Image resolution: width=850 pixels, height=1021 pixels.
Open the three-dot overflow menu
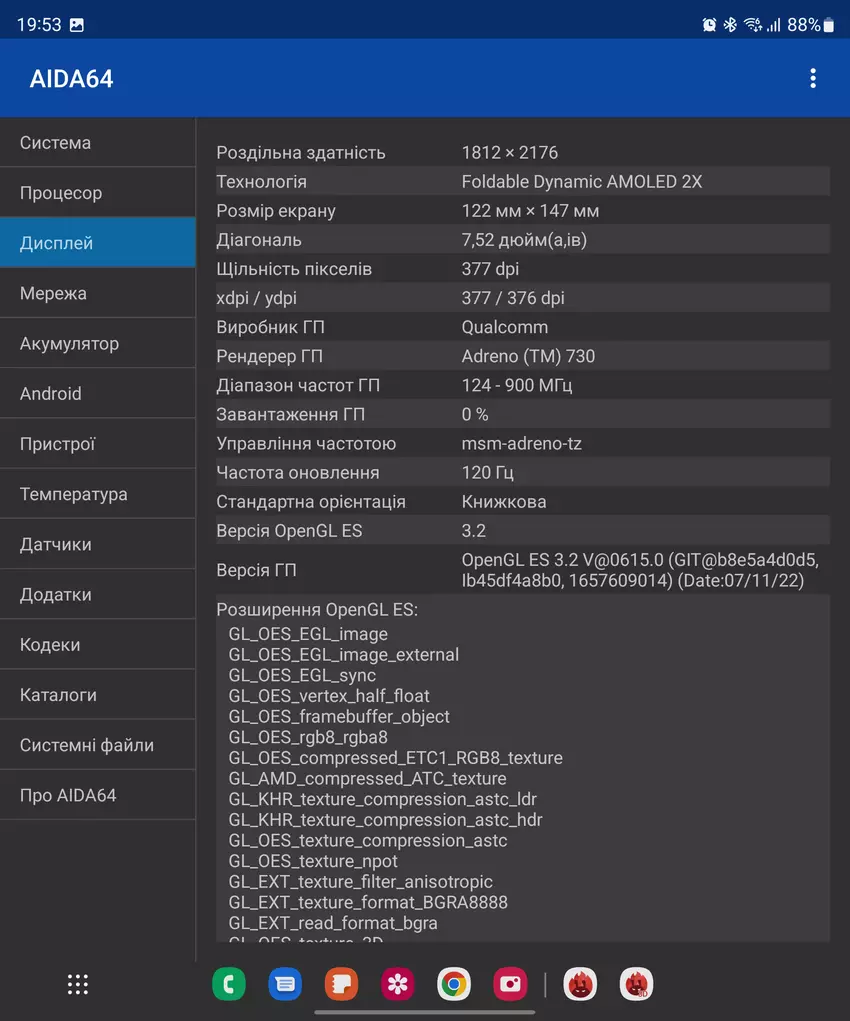(x=812, y=78)
